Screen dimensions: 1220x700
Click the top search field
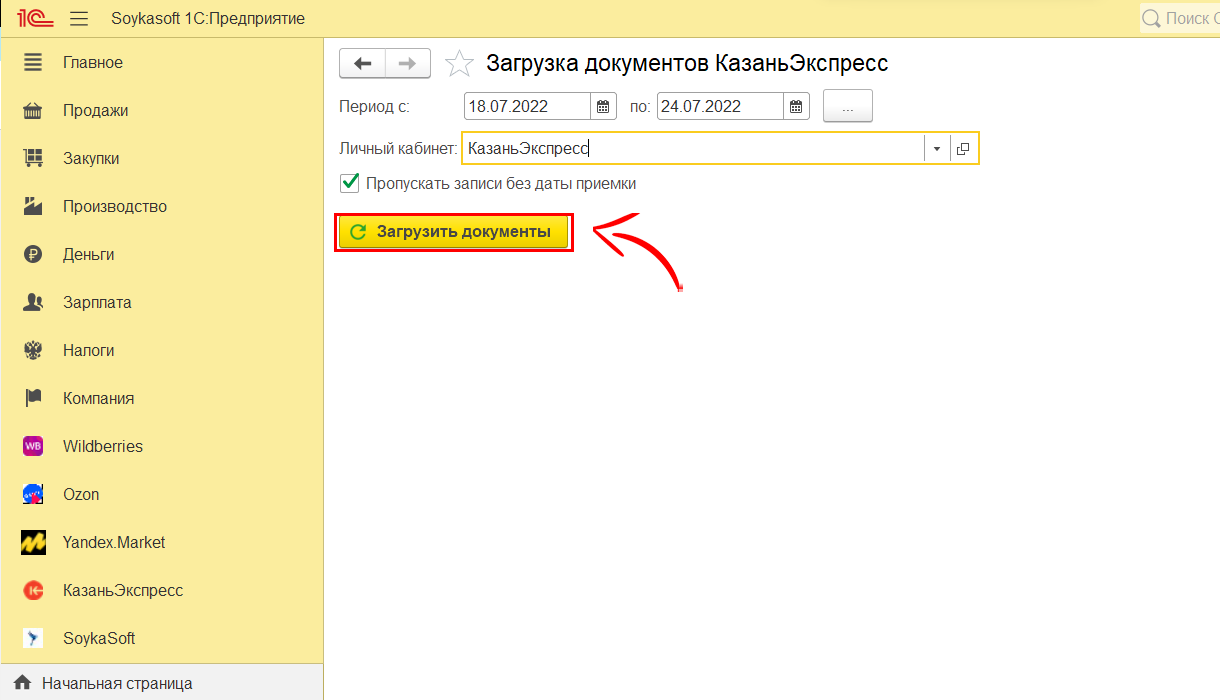1180,18
